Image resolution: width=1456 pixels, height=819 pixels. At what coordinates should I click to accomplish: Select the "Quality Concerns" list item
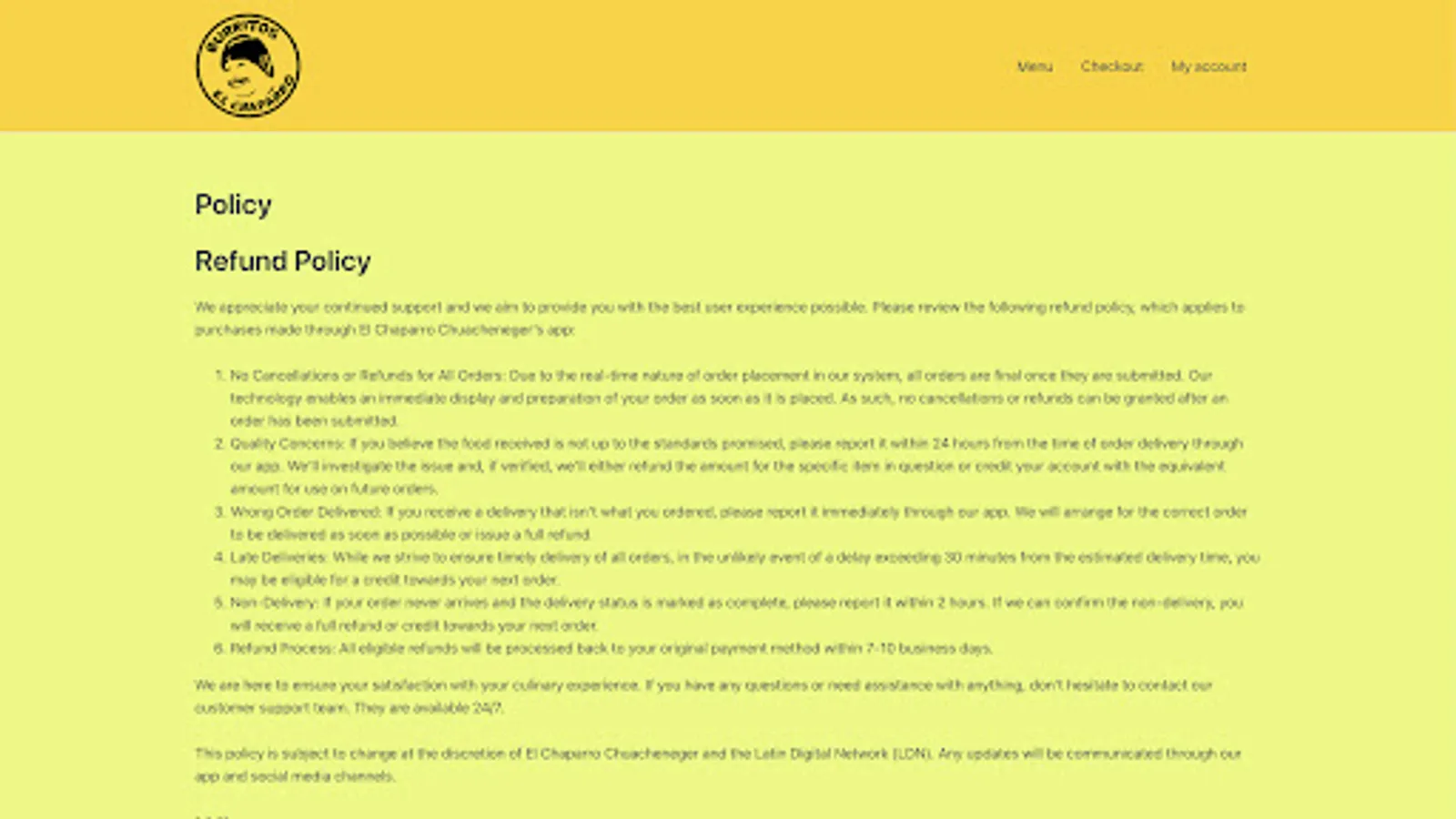pos(736,466)
